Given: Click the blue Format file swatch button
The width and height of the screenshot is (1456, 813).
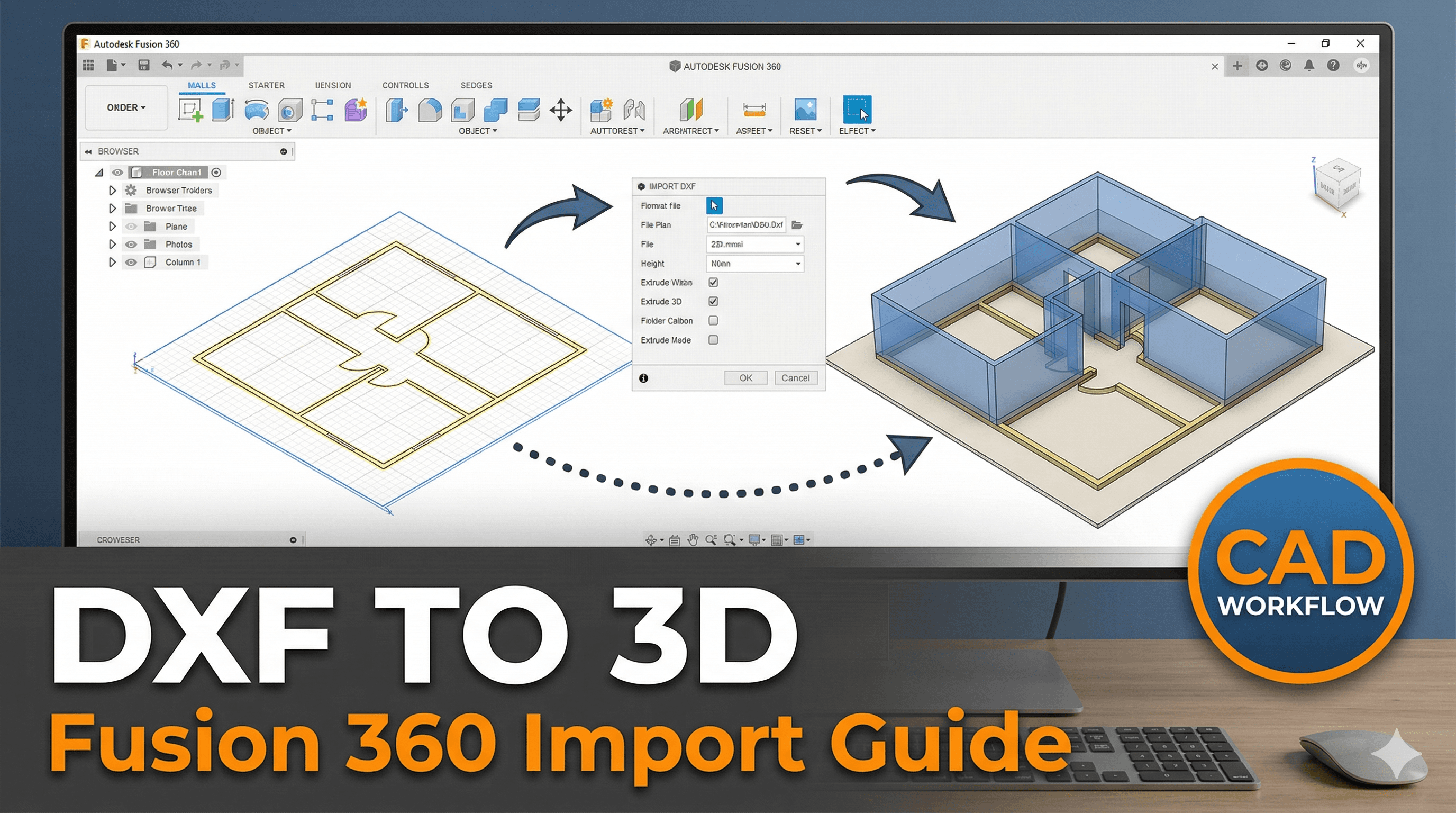Looking at the screenshot, I should [x=714, y=205].
